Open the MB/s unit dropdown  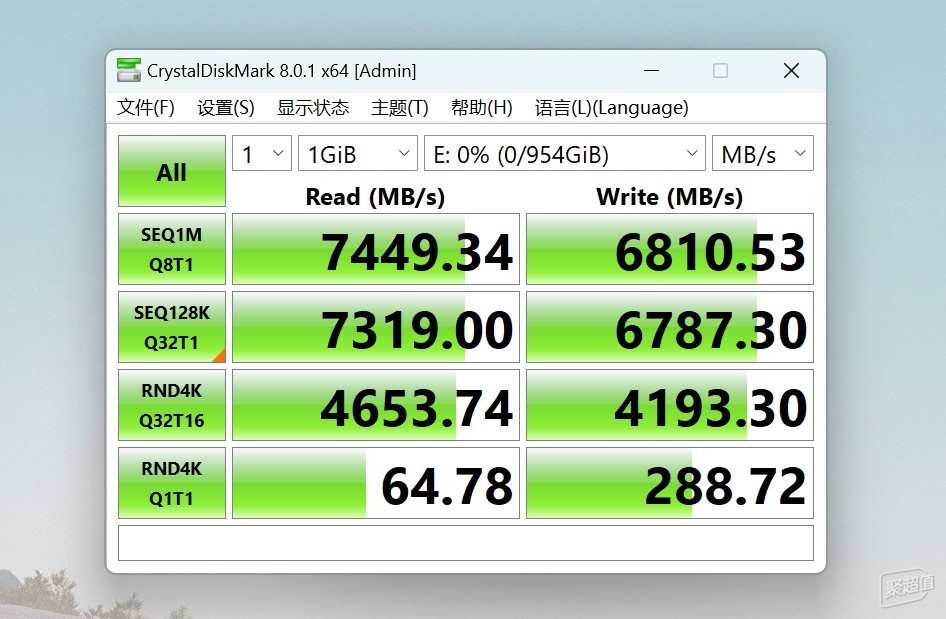(x=763, y=153)
